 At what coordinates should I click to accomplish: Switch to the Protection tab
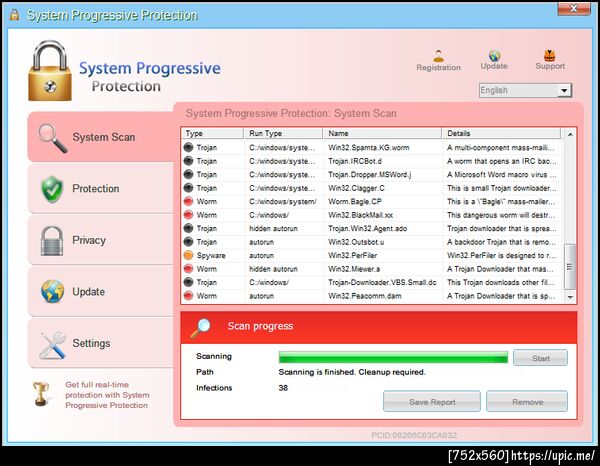pos(101,189)
